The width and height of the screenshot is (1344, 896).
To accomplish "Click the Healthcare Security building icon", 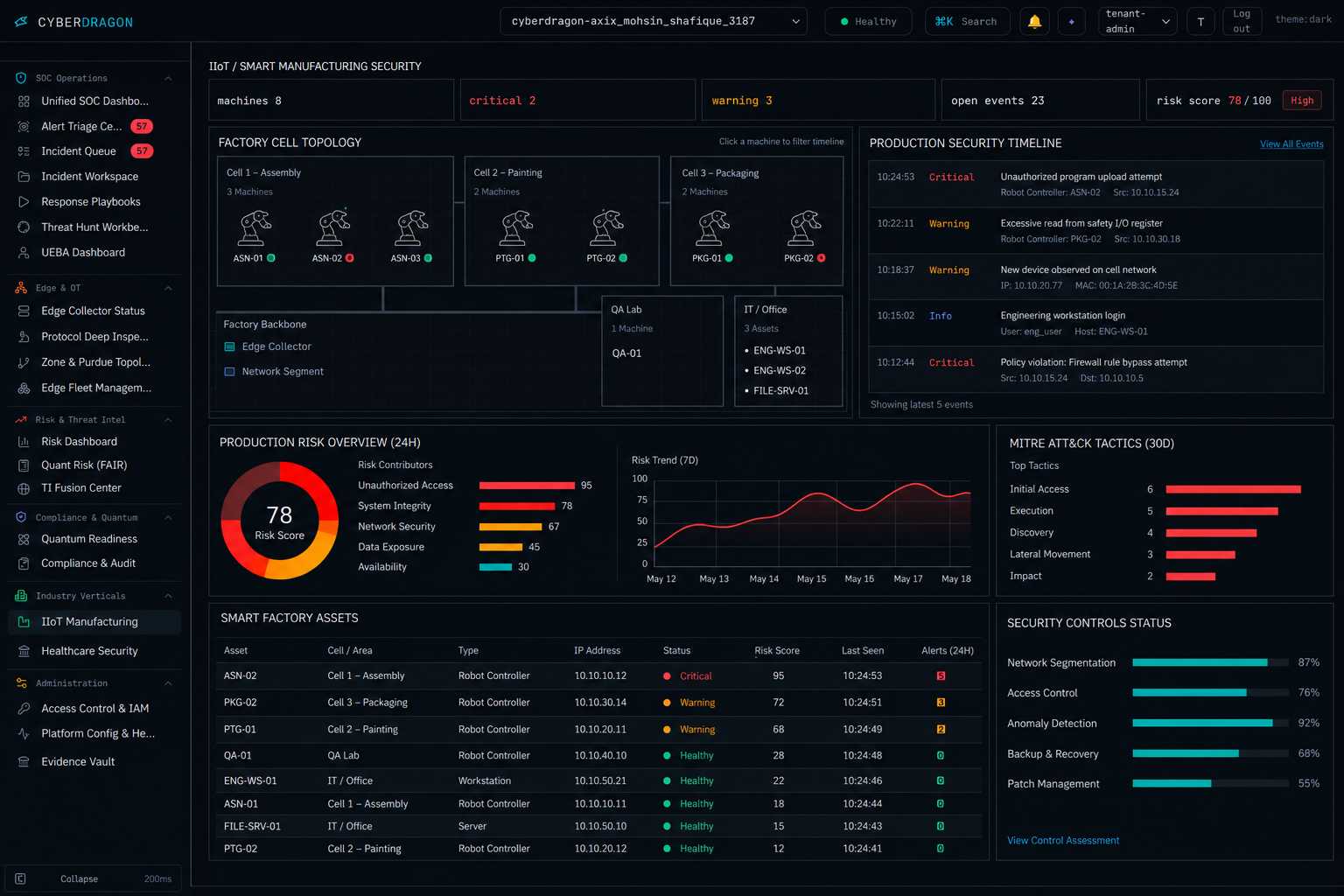I will tap(24, 651).
